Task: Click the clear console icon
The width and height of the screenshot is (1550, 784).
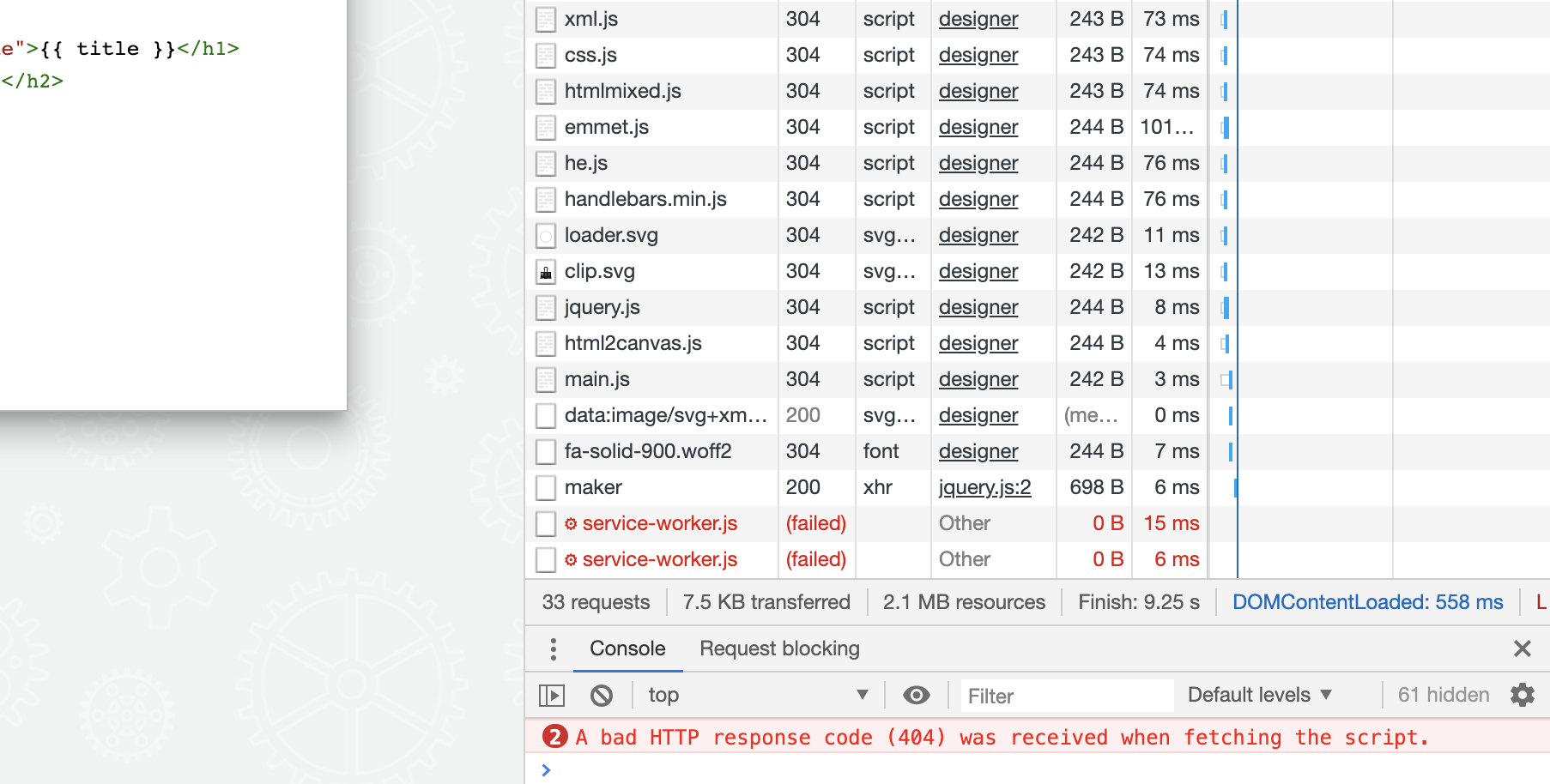Action: coord(601,695)
